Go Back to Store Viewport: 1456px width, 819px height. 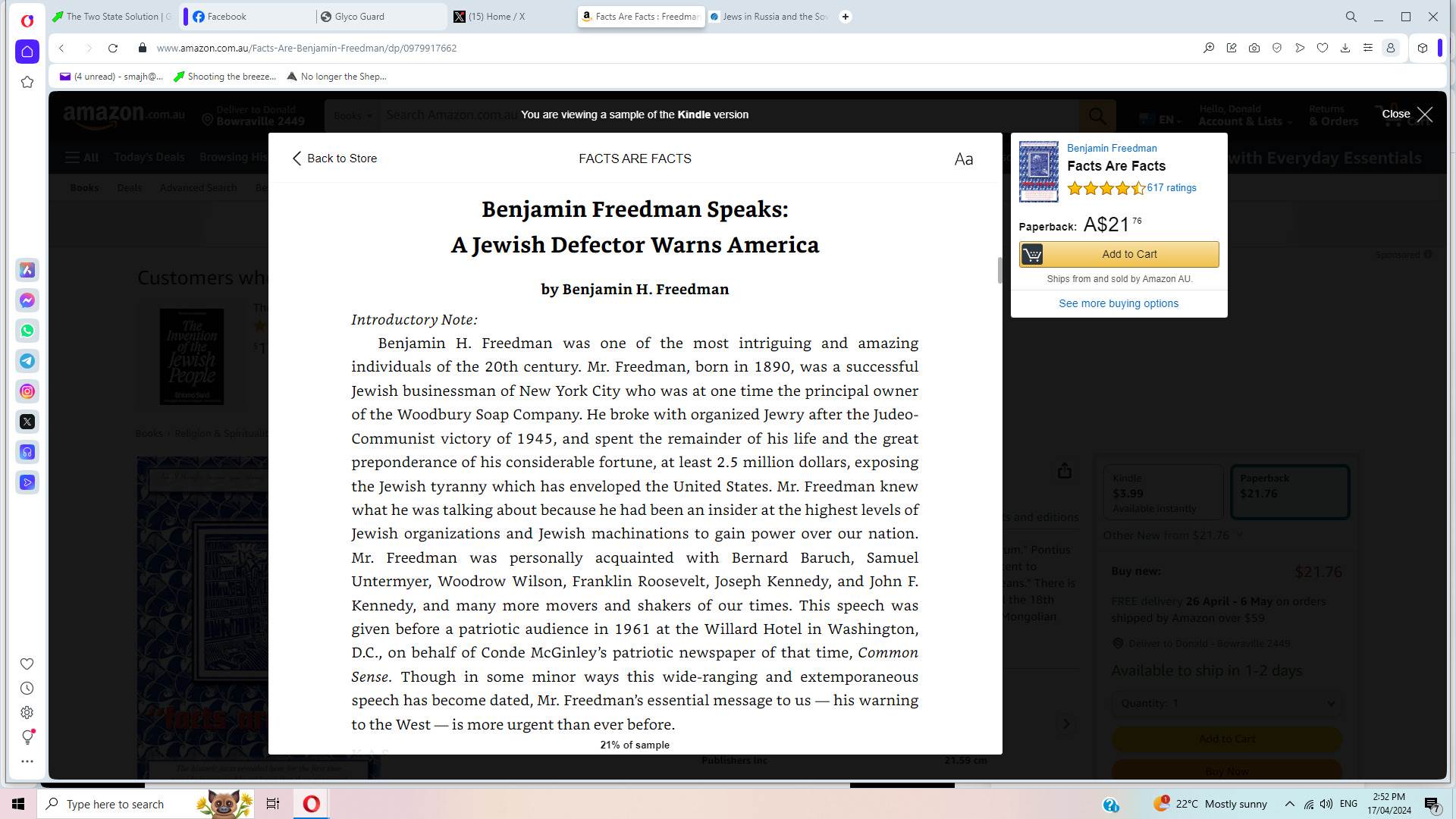tap(334, 158)
